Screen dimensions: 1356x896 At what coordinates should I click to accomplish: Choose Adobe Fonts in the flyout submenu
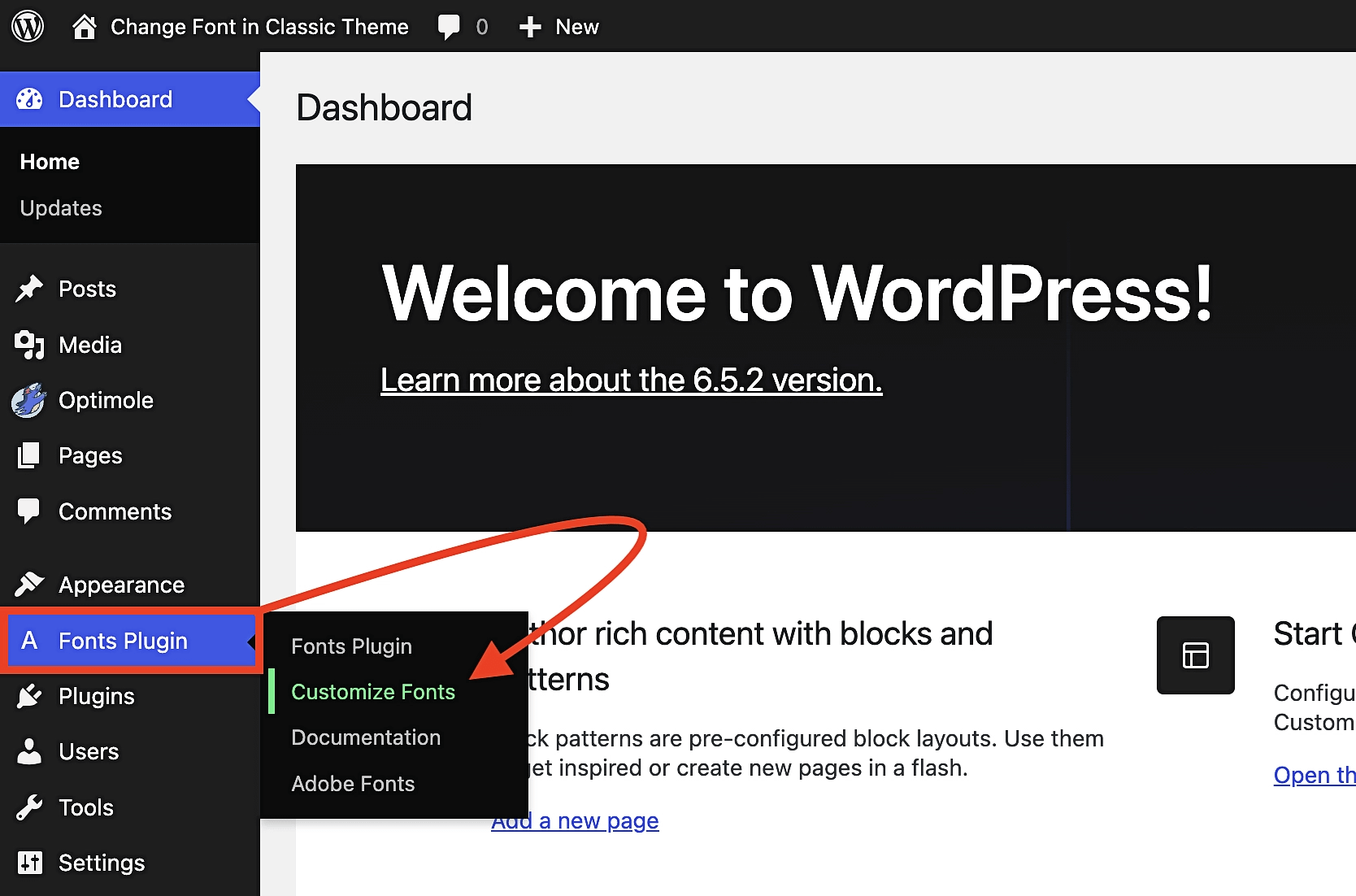coord(353,784)
